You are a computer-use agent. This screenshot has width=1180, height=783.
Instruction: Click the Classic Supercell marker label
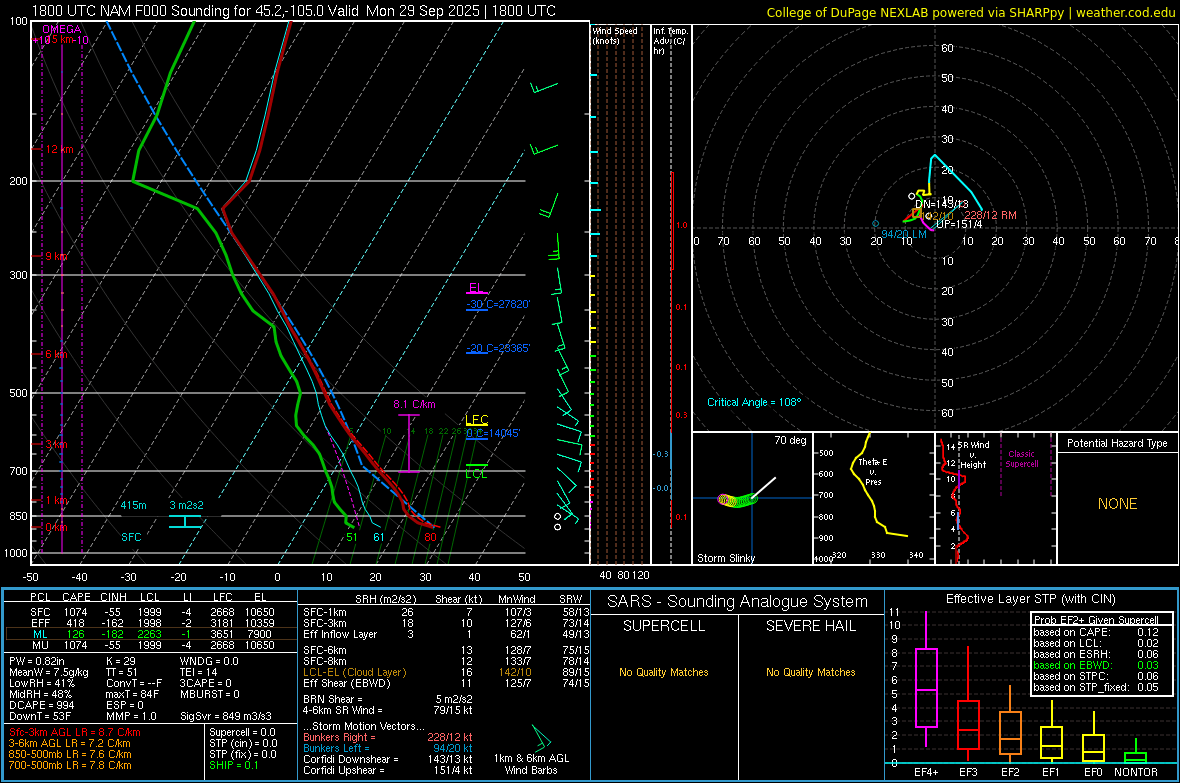click(1021, 459)
